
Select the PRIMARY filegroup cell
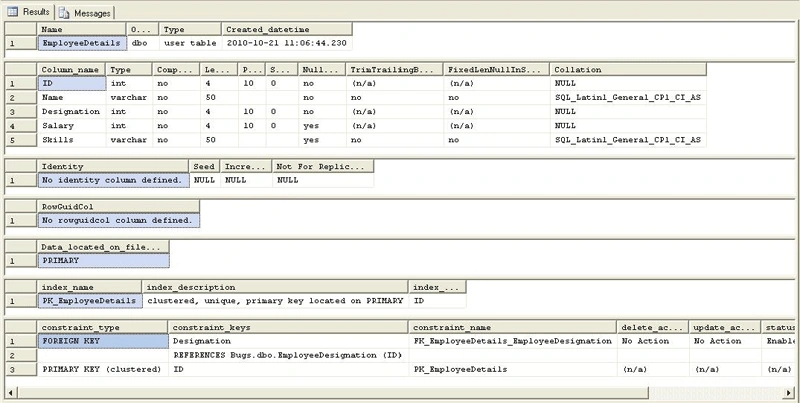(x=103, y=261)
